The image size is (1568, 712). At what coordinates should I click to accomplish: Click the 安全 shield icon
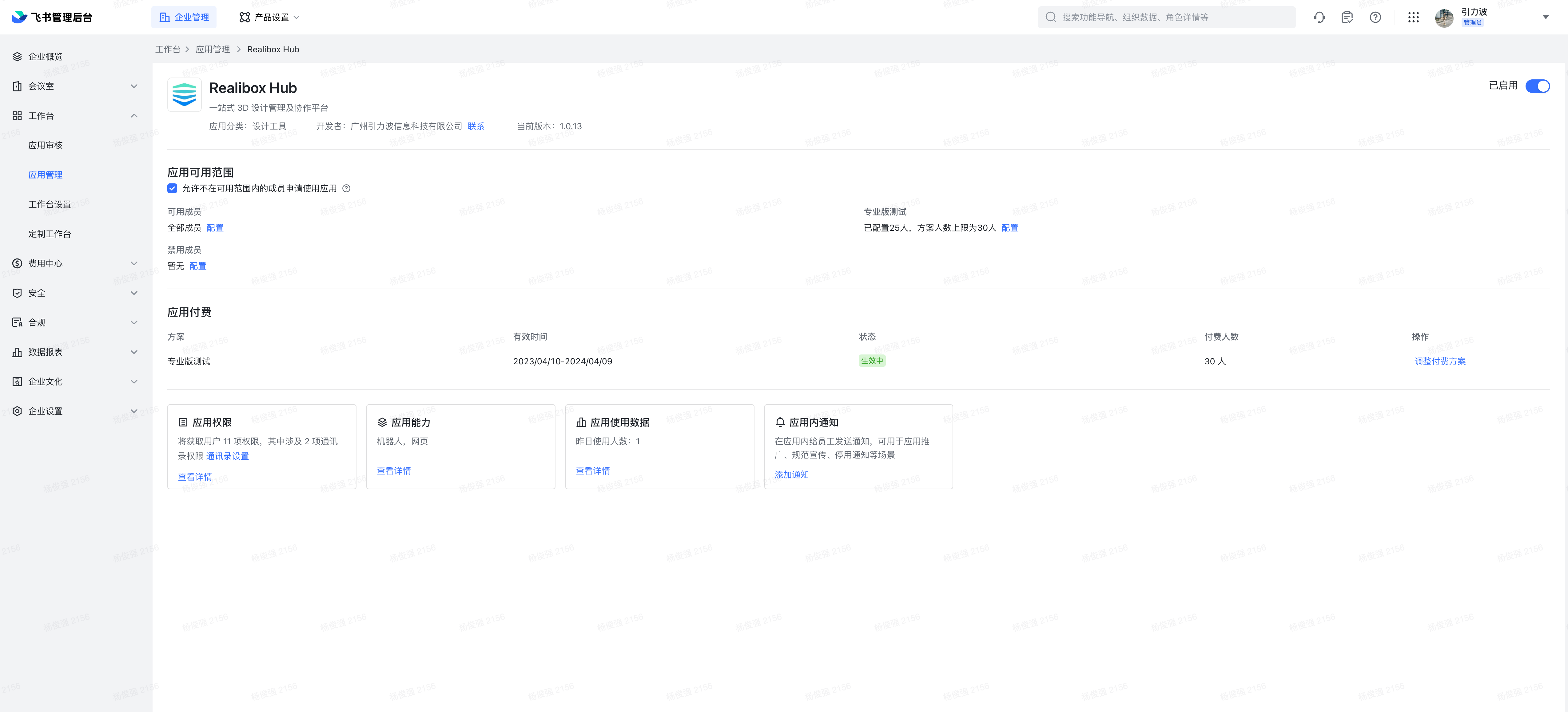[x=17, y=293]
